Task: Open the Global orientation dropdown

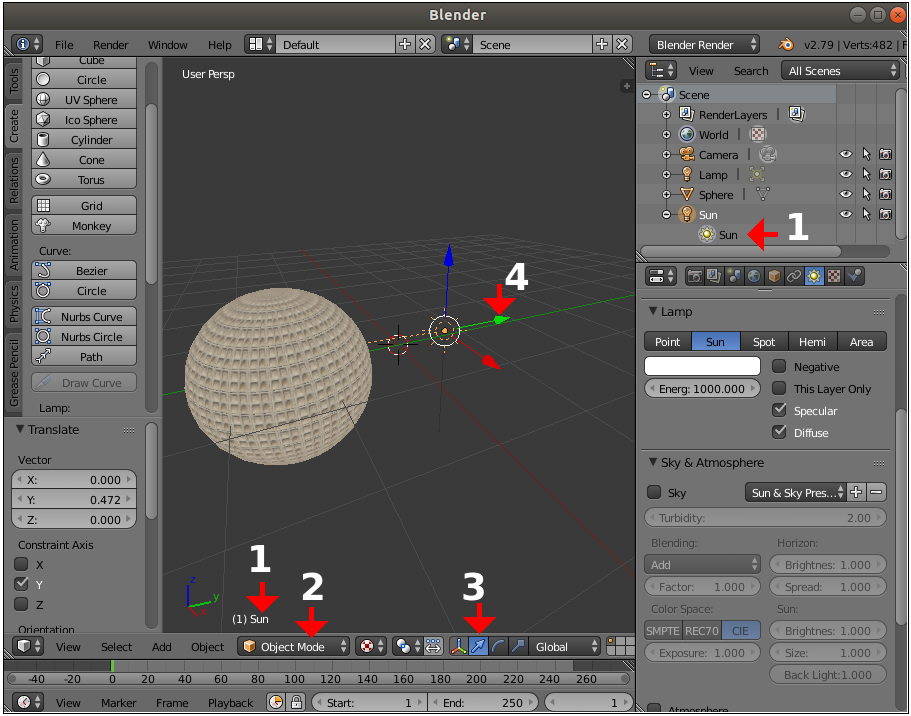Action: (x=564, y=646)
